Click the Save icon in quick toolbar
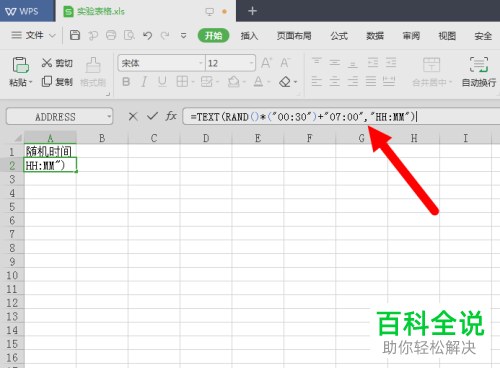 click(75, 35)
